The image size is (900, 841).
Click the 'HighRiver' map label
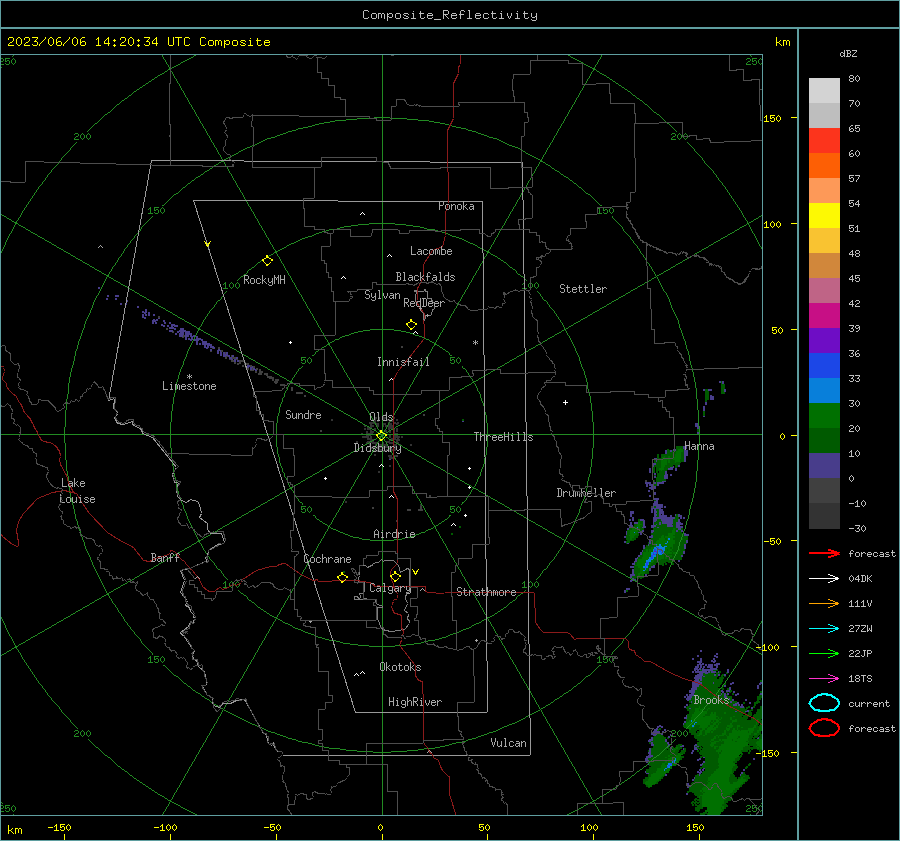415,702
